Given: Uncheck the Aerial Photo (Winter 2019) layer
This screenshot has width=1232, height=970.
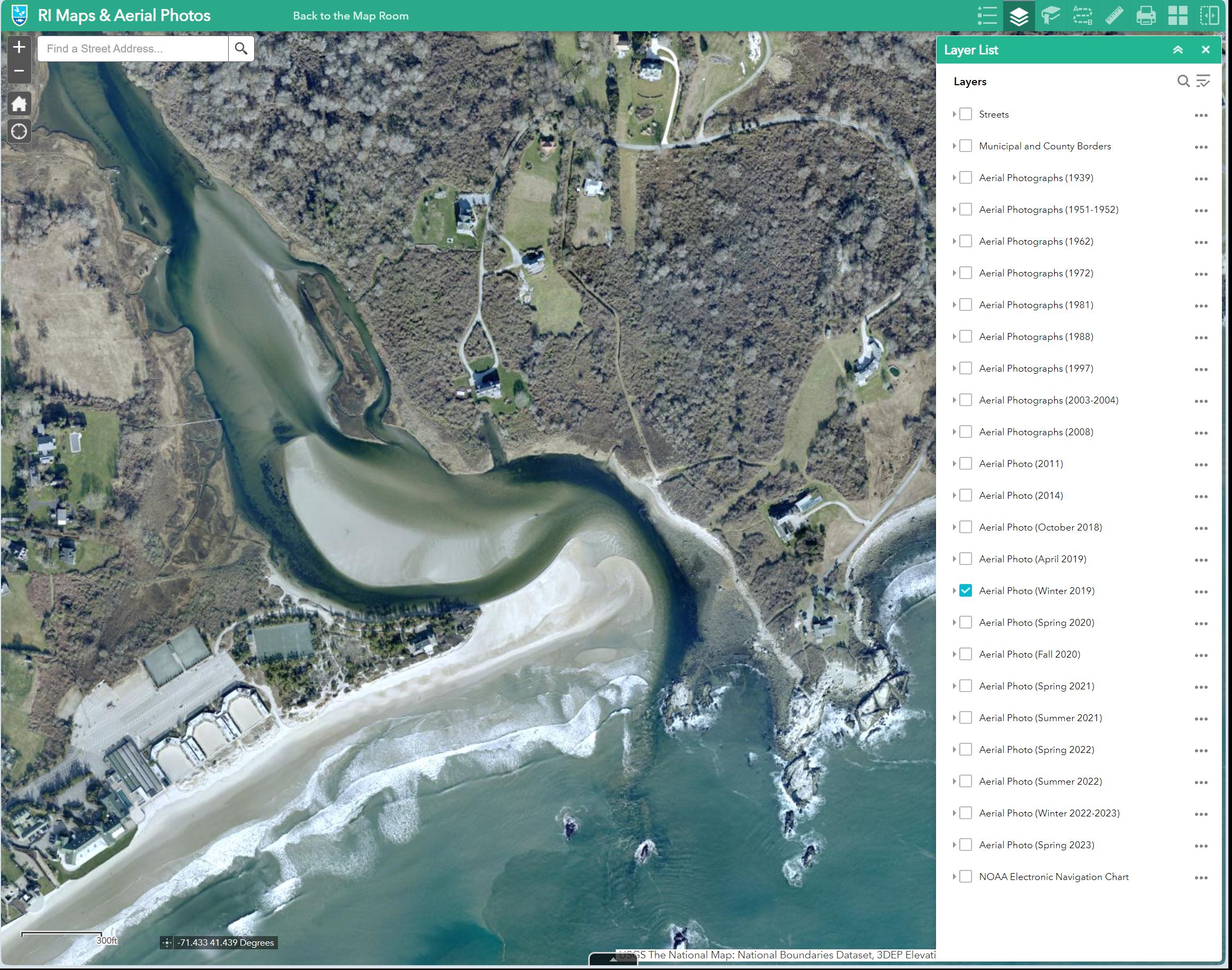Looking at the screenshot, I should coord(966,591).
